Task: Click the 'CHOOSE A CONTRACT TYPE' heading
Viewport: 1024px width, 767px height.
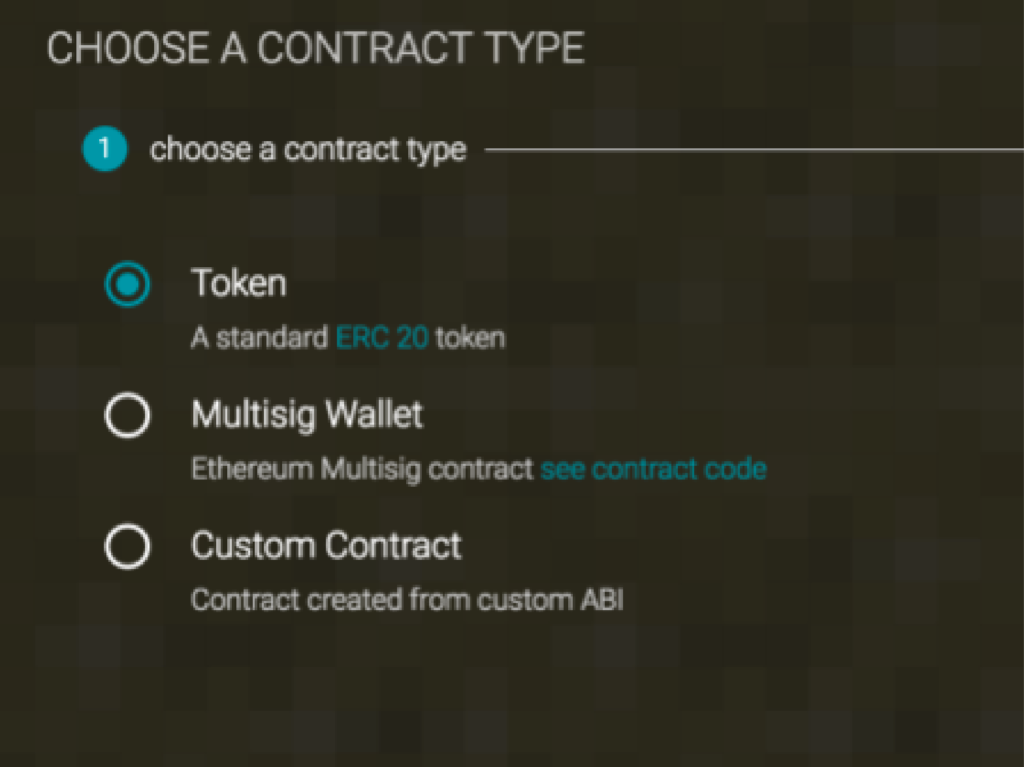Action: tap(315, 49)
